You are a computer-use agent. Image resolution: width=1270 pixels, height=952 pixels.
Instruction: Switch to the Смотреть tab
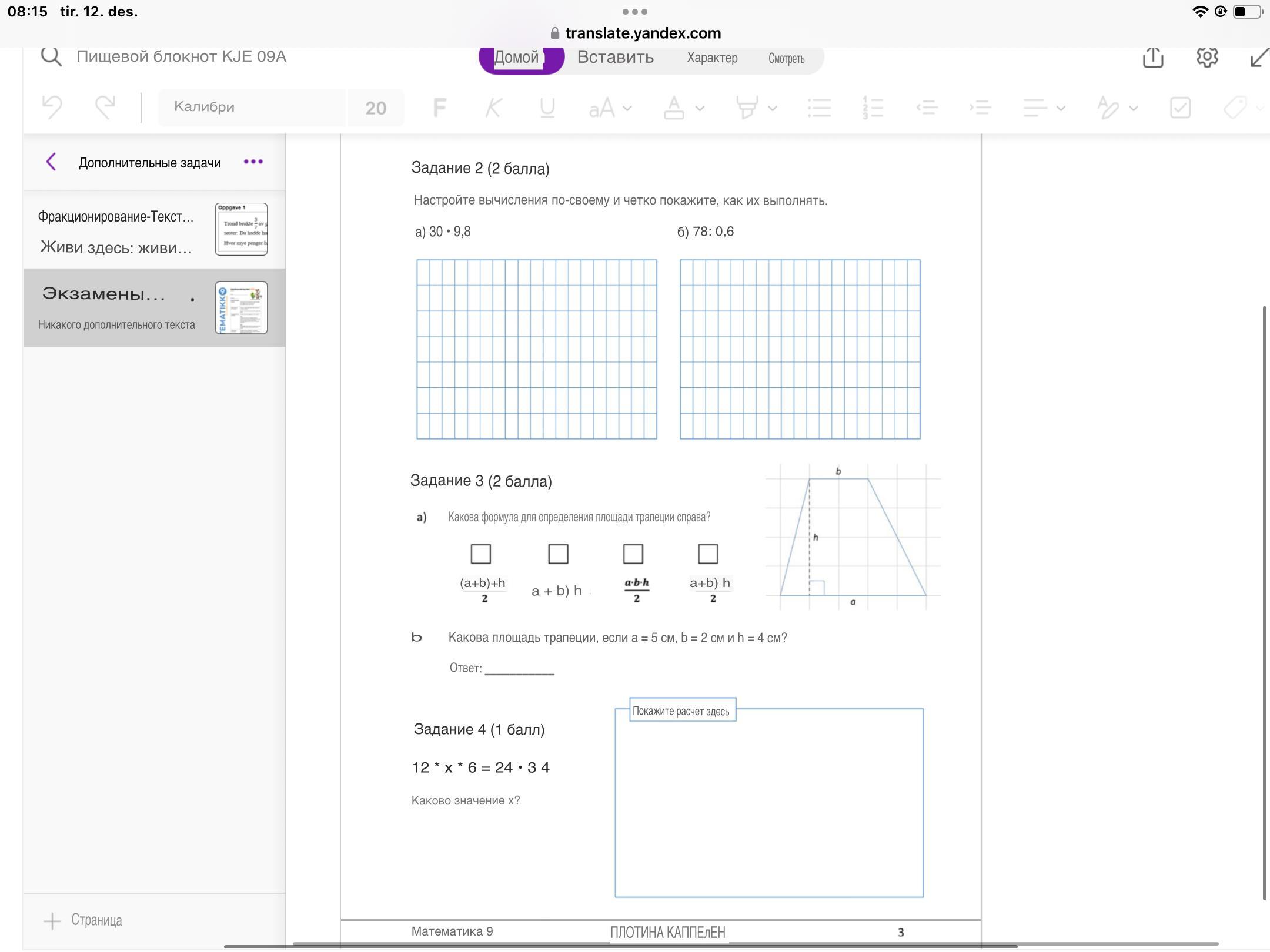(x=786, y=58)
